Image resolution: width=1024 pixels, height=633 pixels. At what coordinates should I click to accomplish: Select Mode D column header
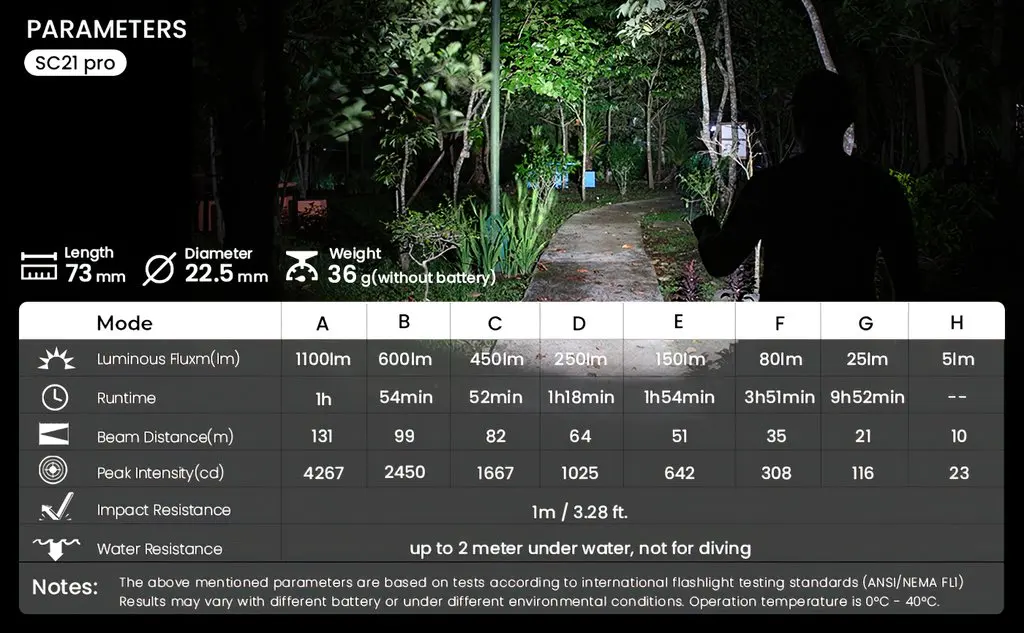[579, 323]
